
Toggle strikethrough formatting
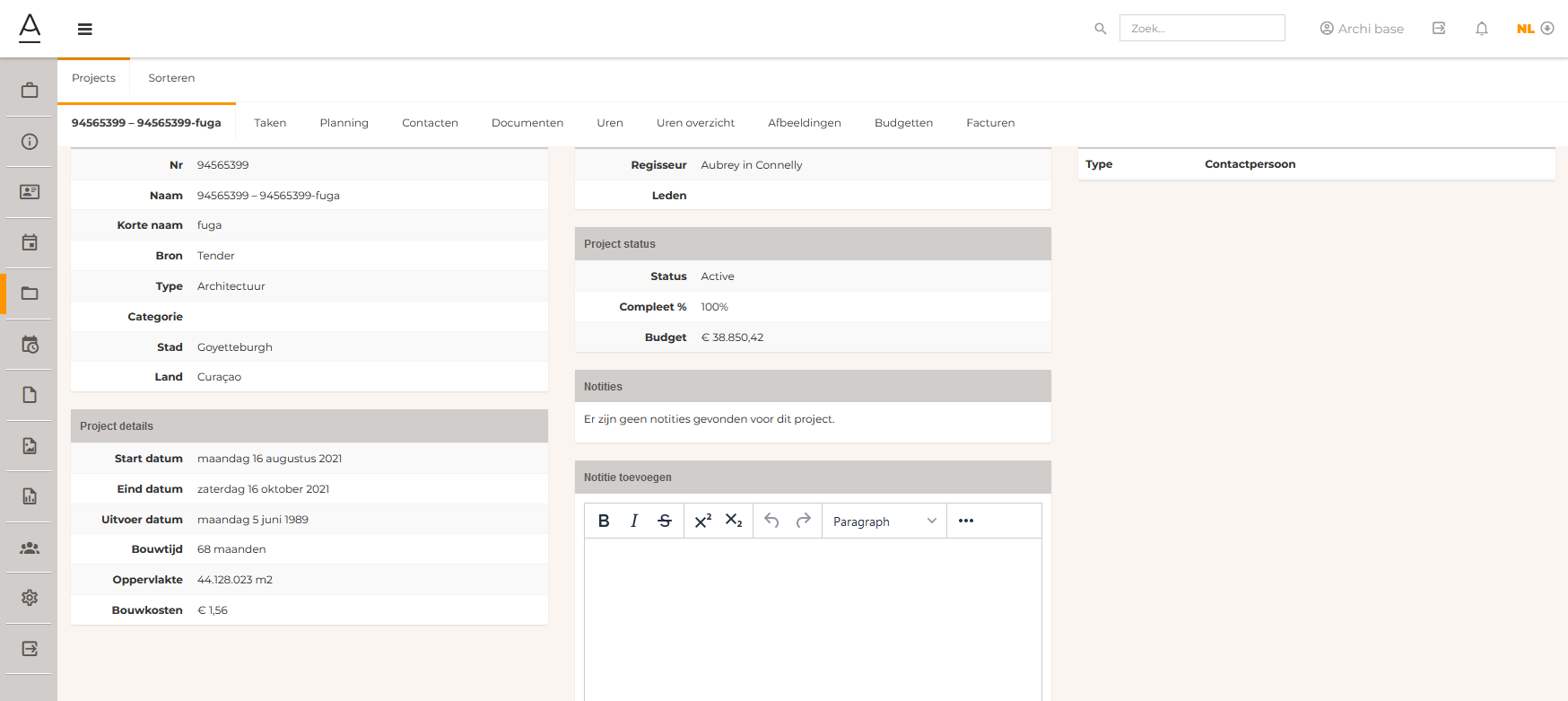click(x=665, y=521)
